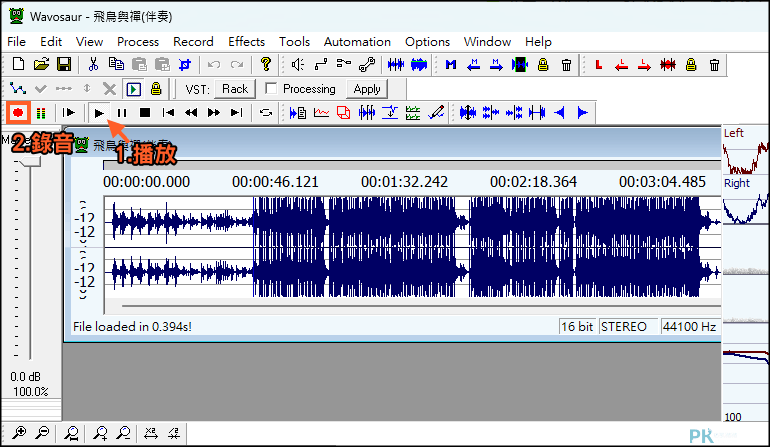Open the Process menu
770x447 pixels.
point(138,42)
